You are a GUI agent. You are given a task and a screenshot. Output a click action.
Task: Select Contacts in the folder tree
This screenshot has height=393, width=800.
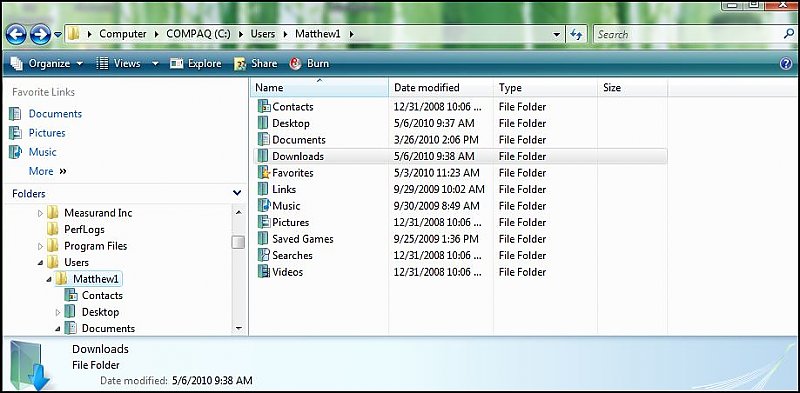tap(102, 296)
